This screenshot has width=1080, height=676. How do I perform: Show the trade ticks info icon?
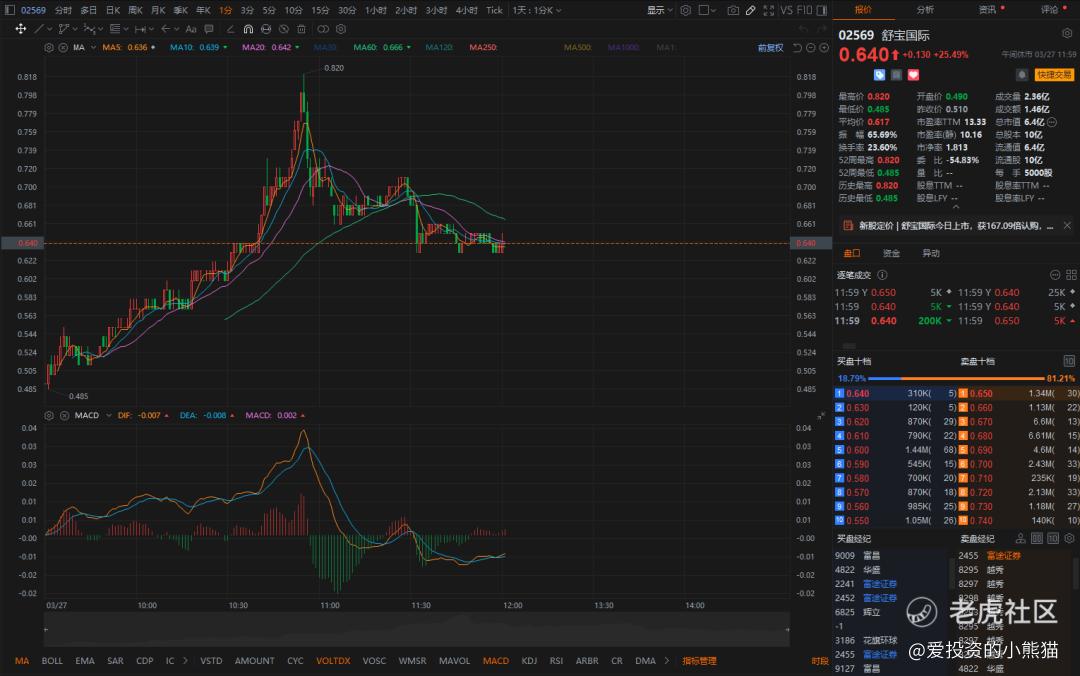882,275
